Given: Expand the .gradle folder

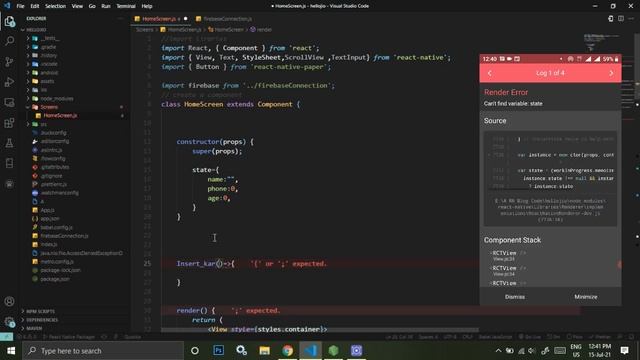Looking at the screenshot, I should coord(48,47).
